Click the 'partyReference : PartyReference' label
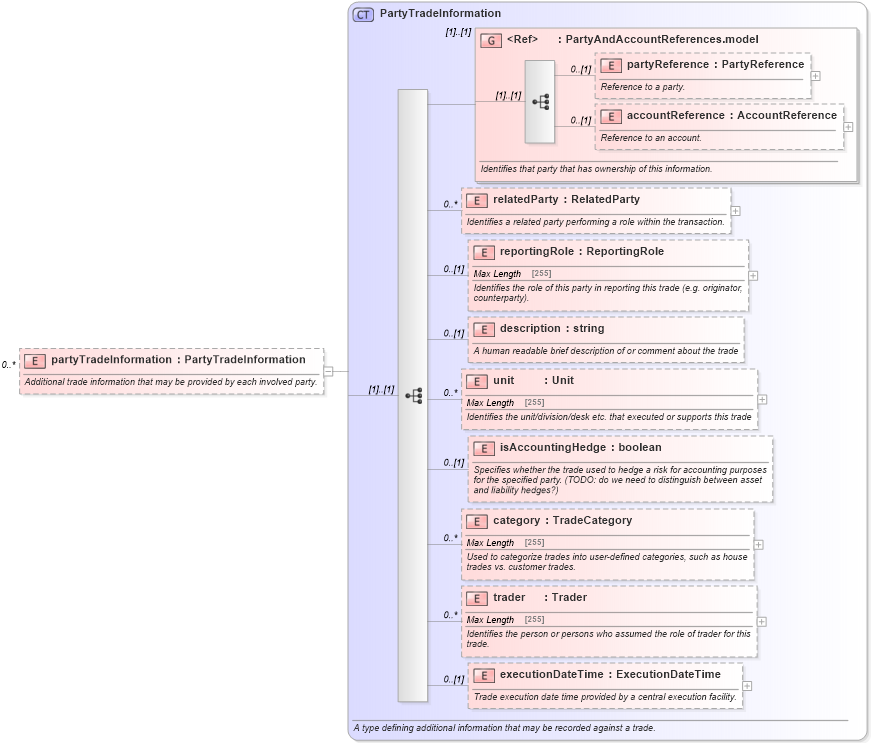 tap(715, 64)
